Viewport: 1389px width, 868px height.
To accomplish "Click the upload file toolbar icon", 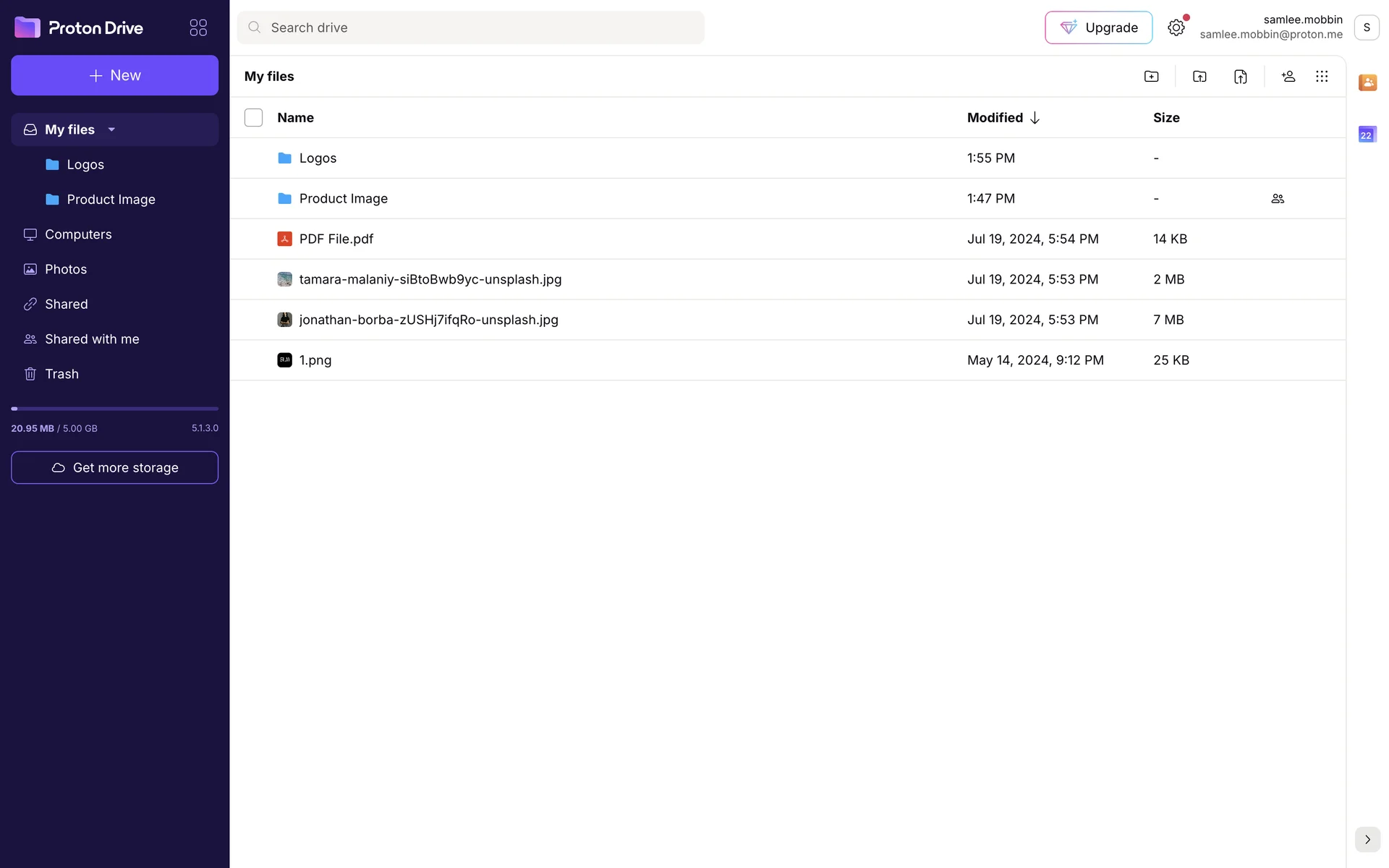I will [1240, 77].
